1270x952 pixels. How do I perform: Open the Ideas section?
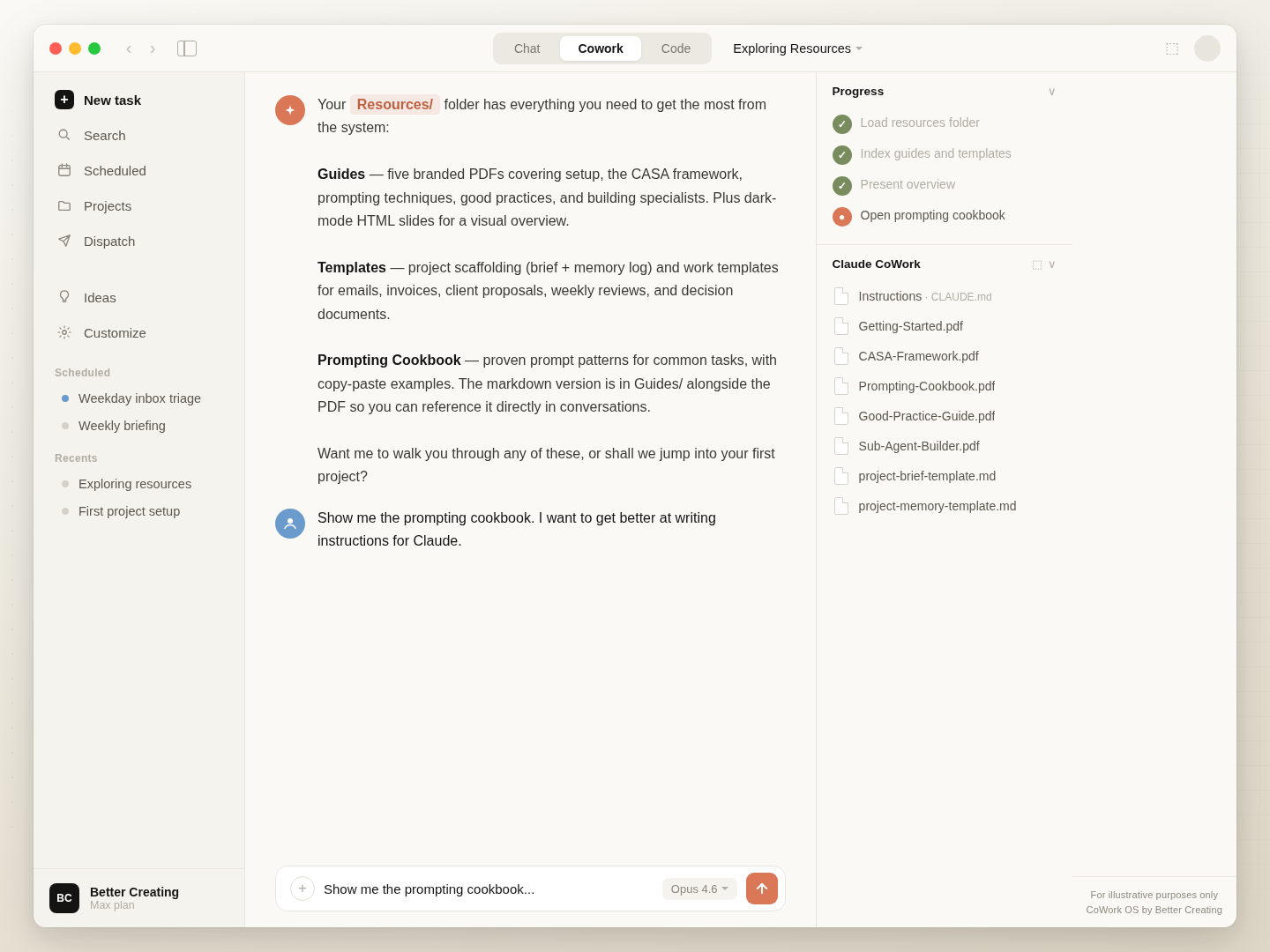pos(100,297)
